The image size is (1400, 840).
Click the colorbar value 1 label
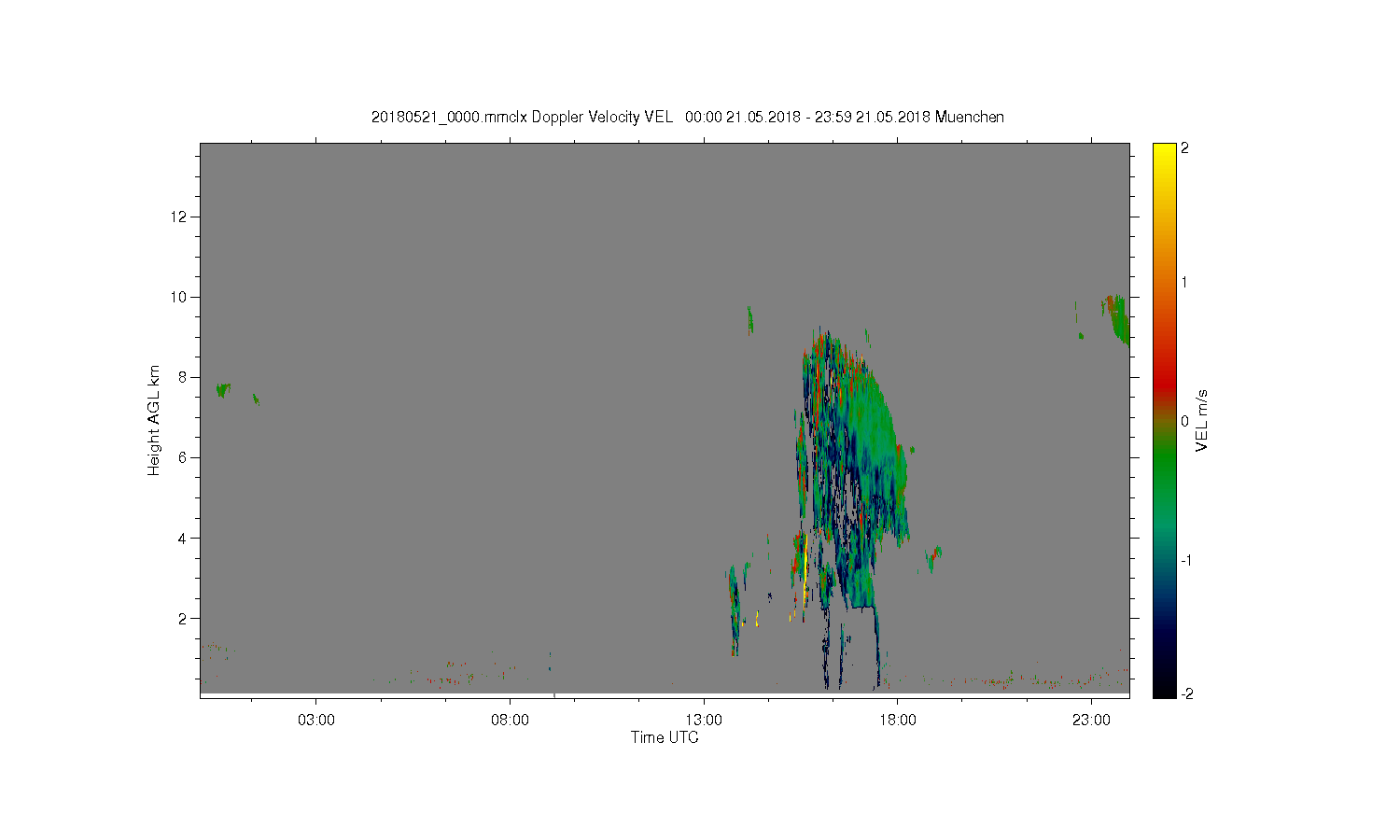coord(1184,282)
